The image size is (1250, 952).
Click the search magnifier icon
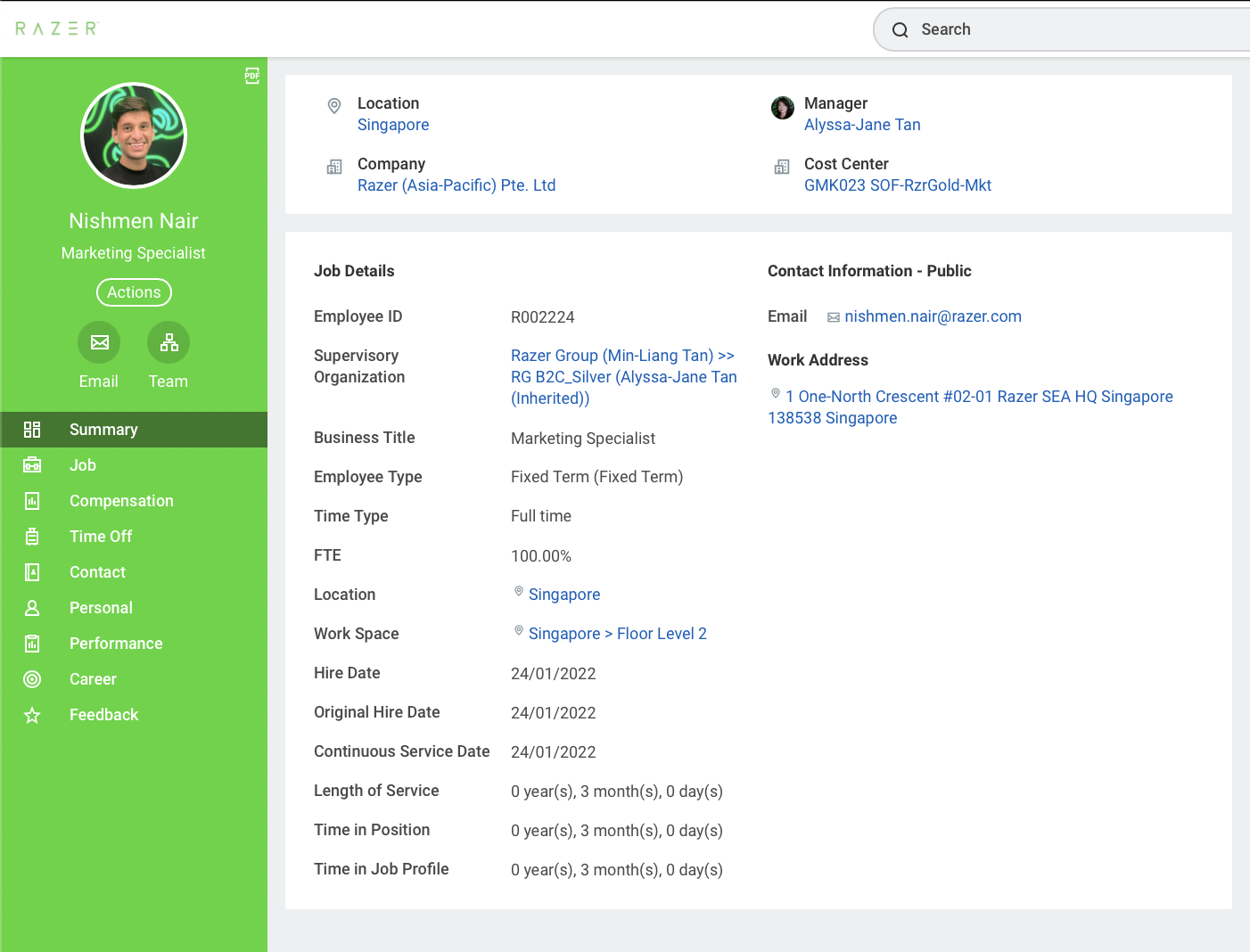tap(900, 30)
